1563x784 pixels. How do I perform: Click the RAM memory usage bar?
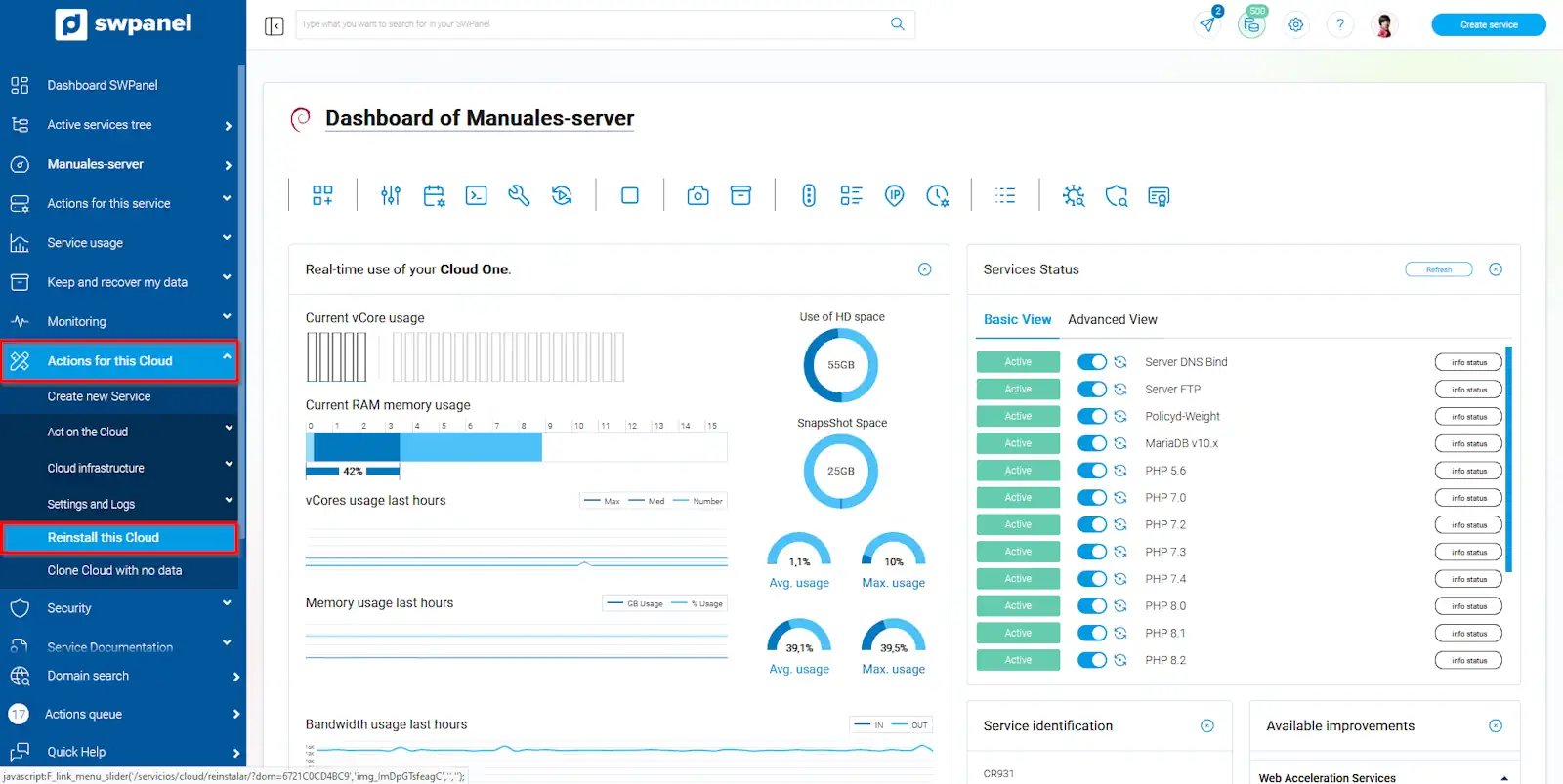click(x=516, y=447)
